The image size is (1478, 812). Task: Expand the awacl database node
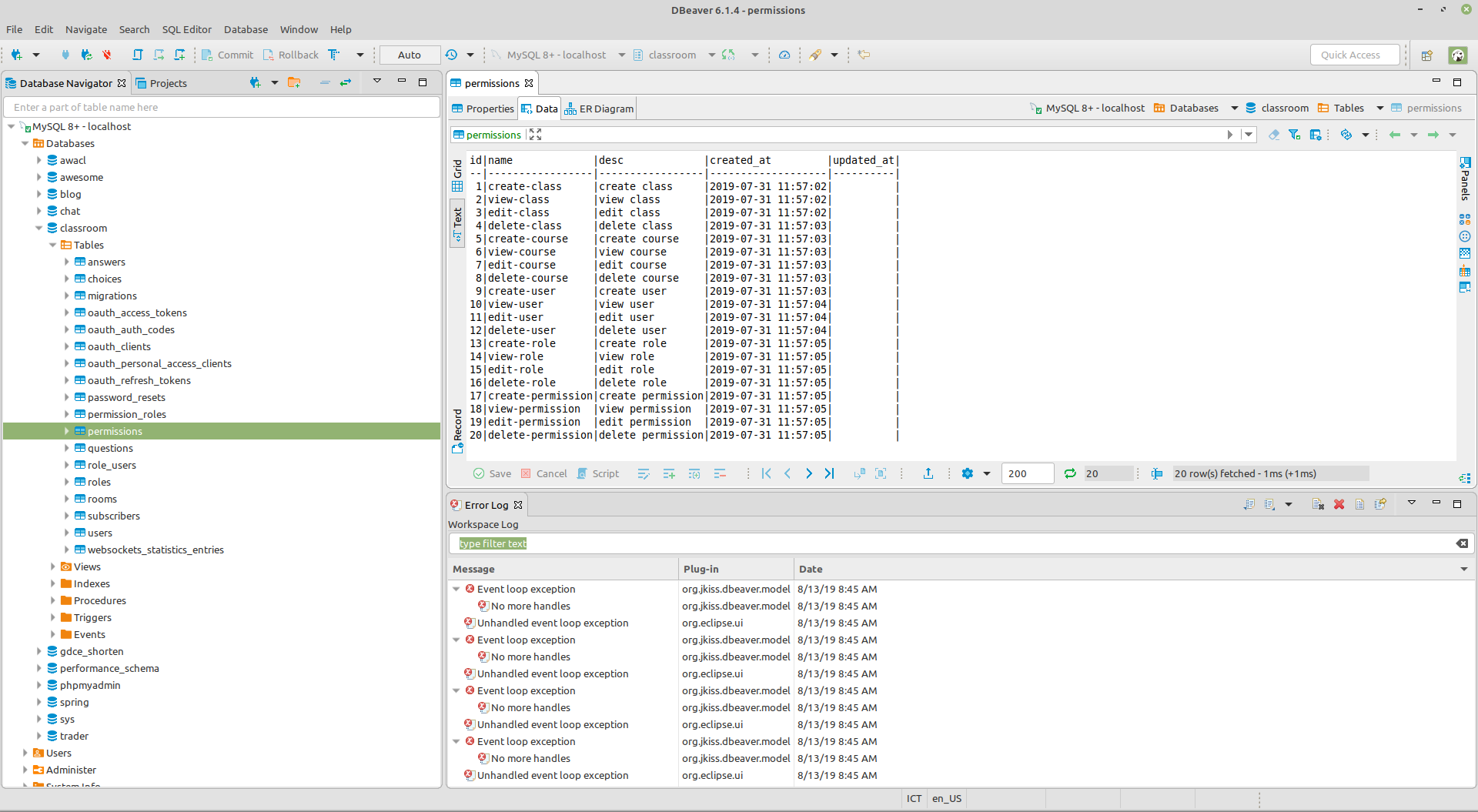(x=38, y=160)
